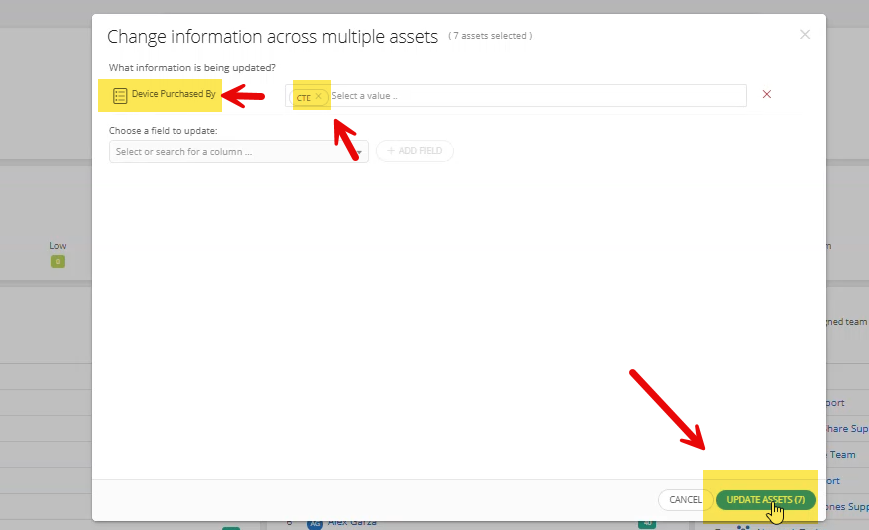Click the green 0 badge under Low
Image resolution: width=869 pixels, height=530 pixels.
(x=57, y=262)
